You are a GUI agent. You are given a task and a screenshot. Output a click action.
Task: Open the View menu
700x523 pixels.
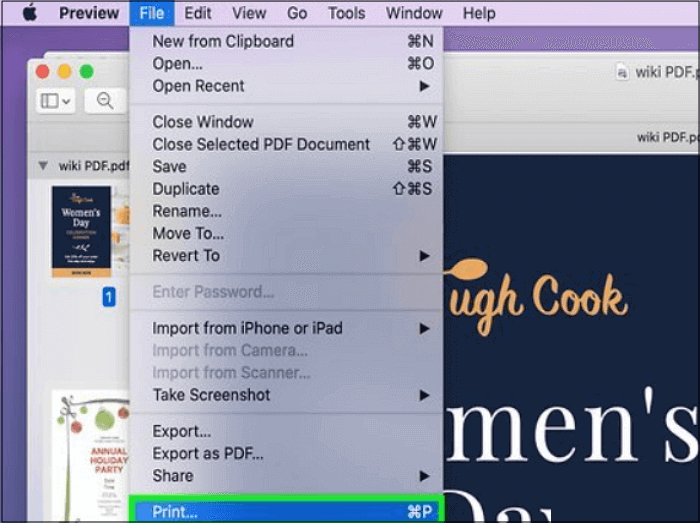tap(249, 13)
